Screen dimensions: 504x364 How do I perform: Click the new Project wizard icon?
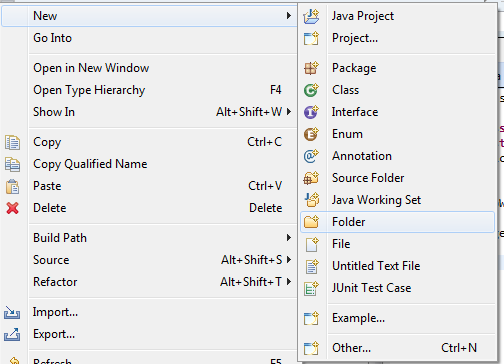point(311,38)
